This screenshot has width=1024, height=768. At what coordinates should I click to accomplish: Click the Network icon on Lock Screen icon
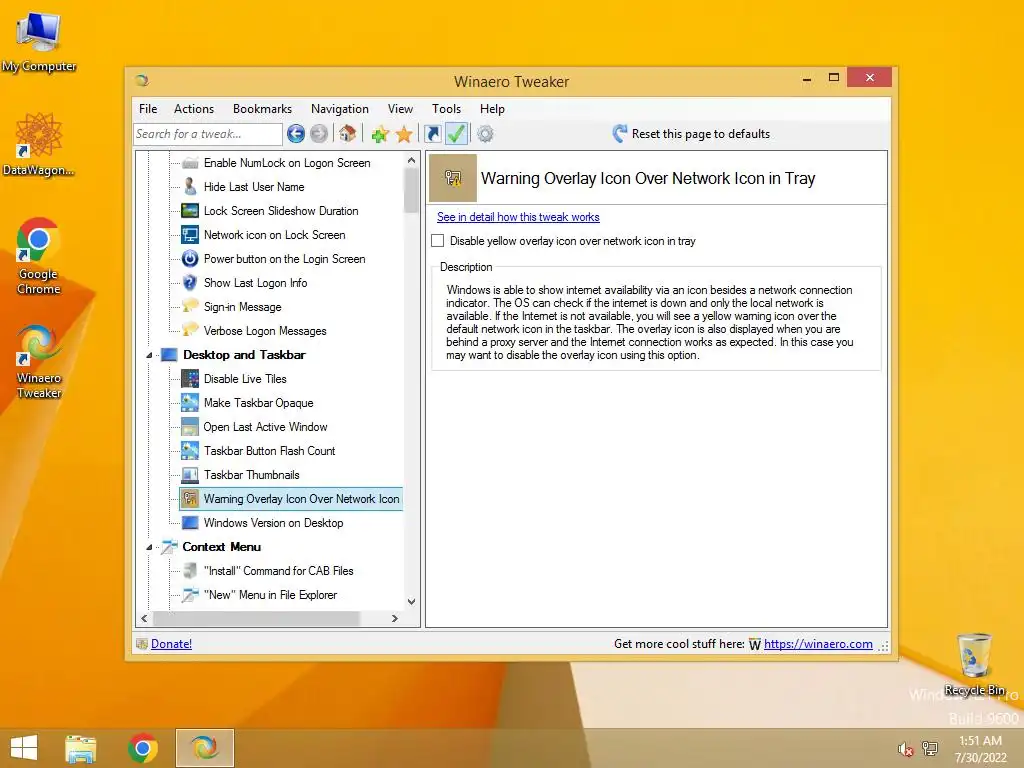(190, 234)
